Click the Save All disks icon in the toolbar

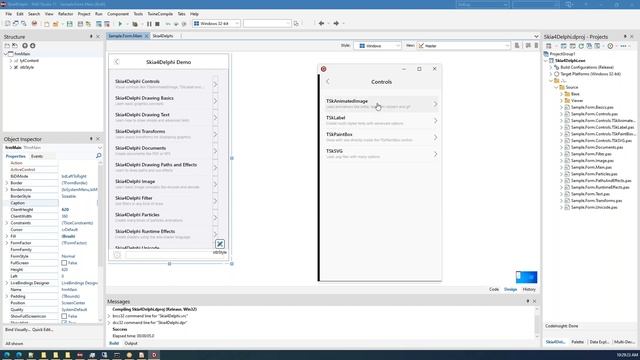80,24
